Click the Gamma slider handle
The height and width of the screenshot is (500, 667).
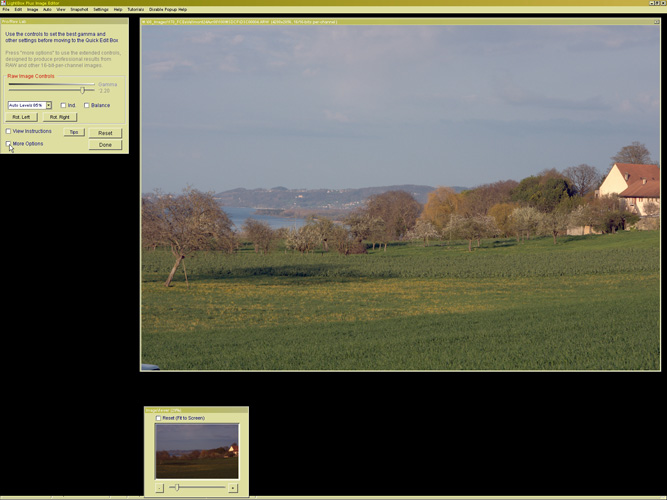point(82,90)
